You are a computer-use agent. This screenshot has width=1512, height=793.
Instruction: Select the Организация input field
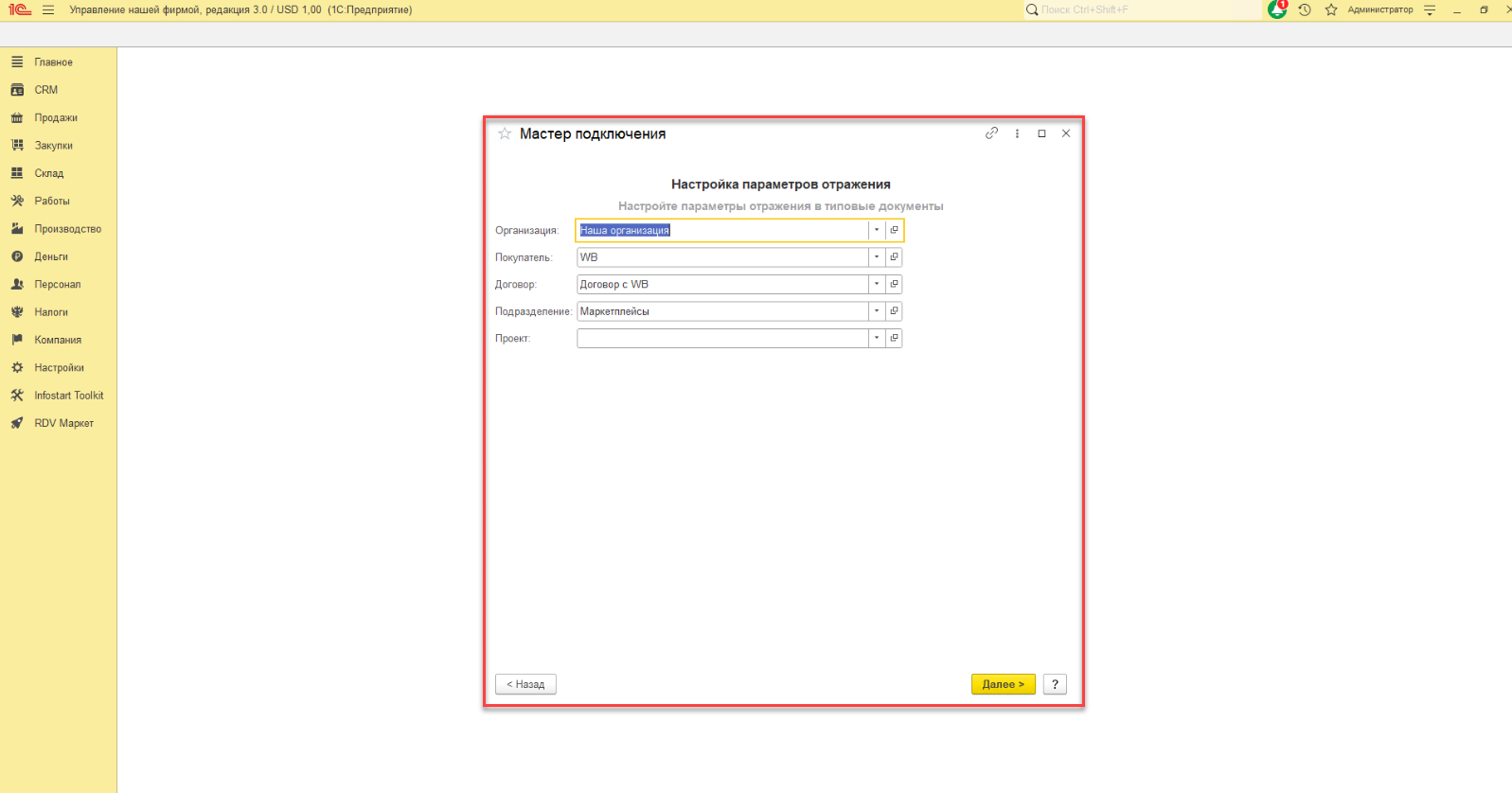722,230
